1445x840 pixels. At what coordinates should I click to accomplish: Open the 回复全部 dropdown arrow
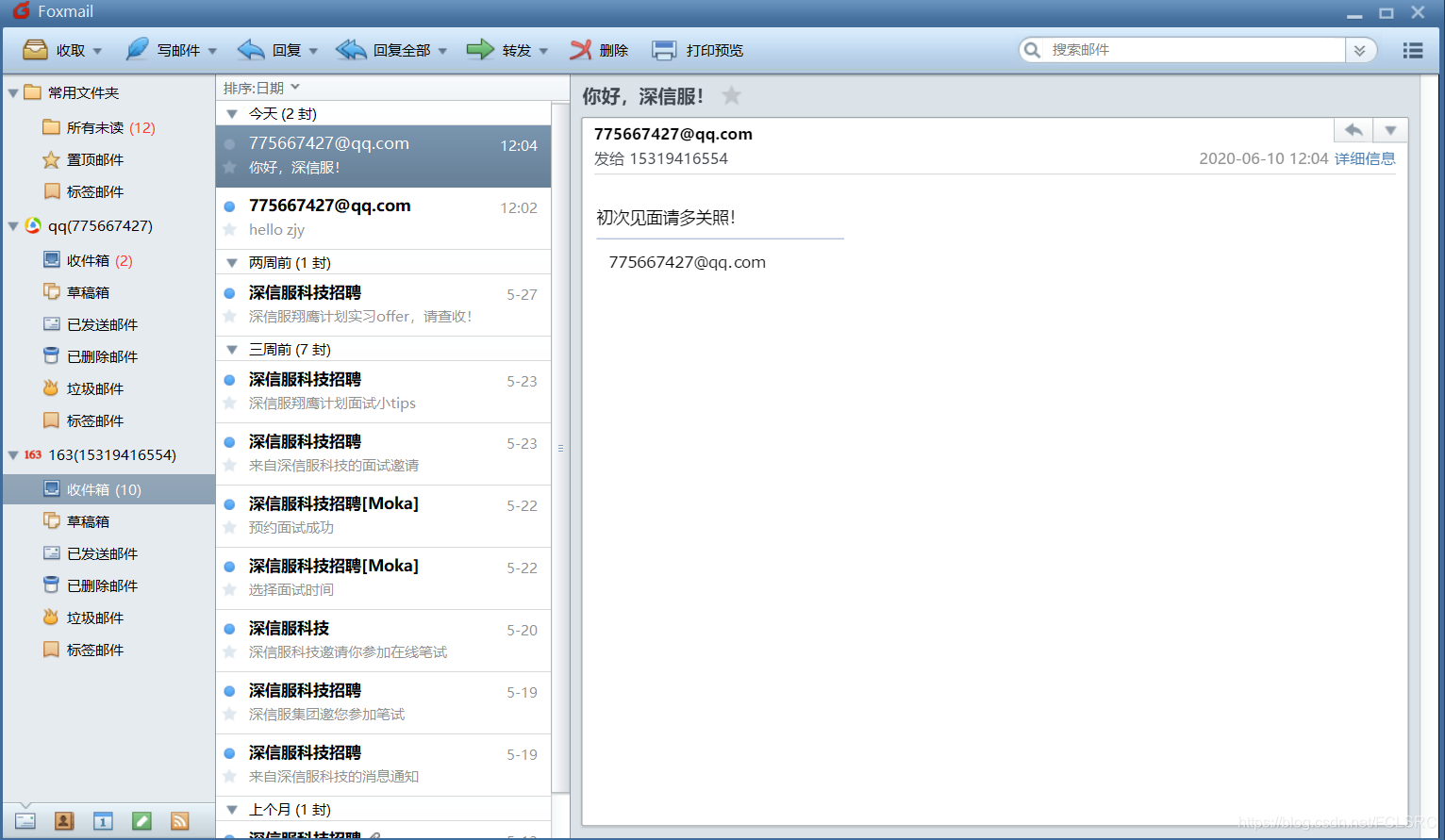(442, 51)
